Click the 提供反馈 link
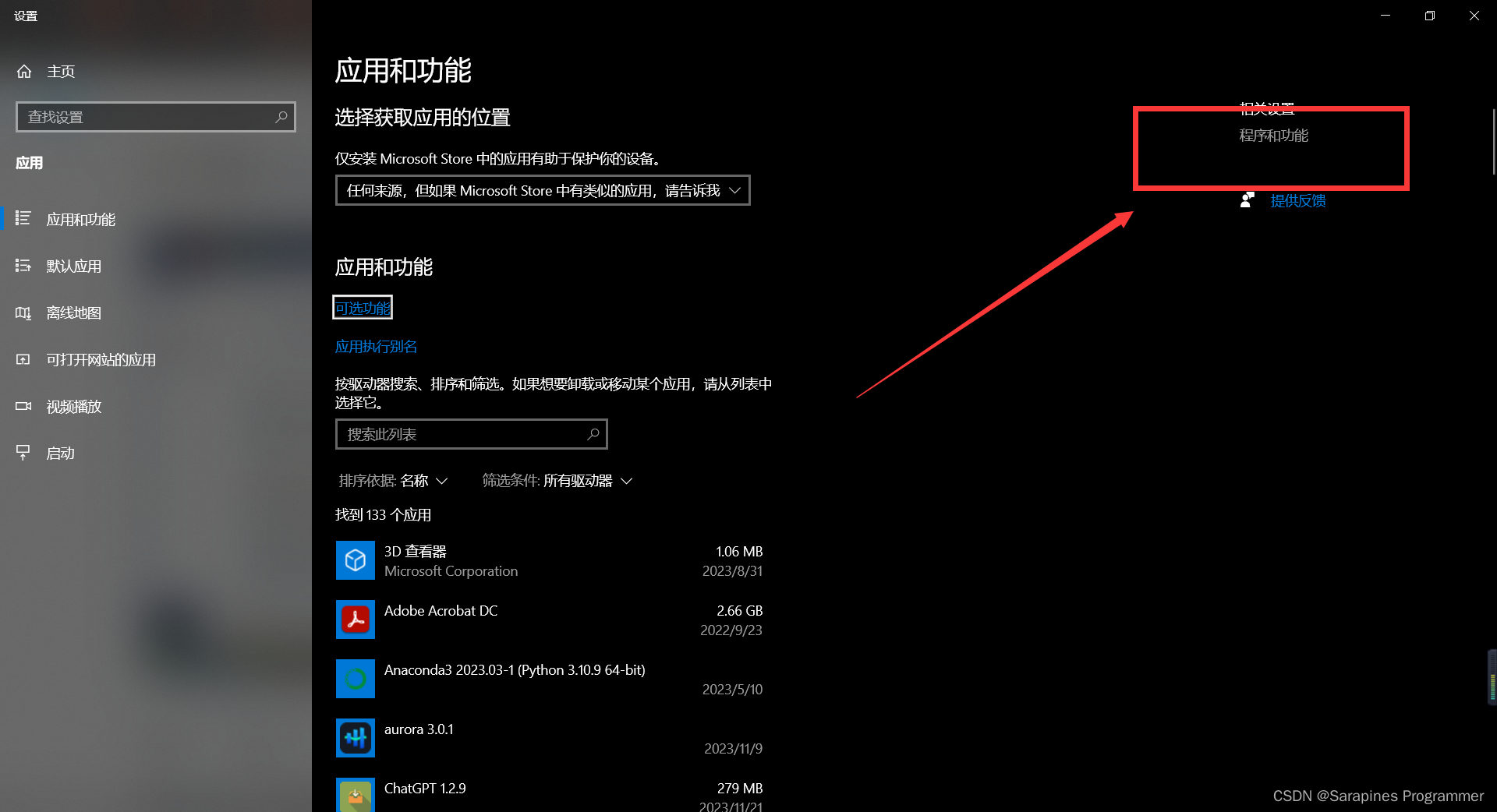 point(1298,200)
